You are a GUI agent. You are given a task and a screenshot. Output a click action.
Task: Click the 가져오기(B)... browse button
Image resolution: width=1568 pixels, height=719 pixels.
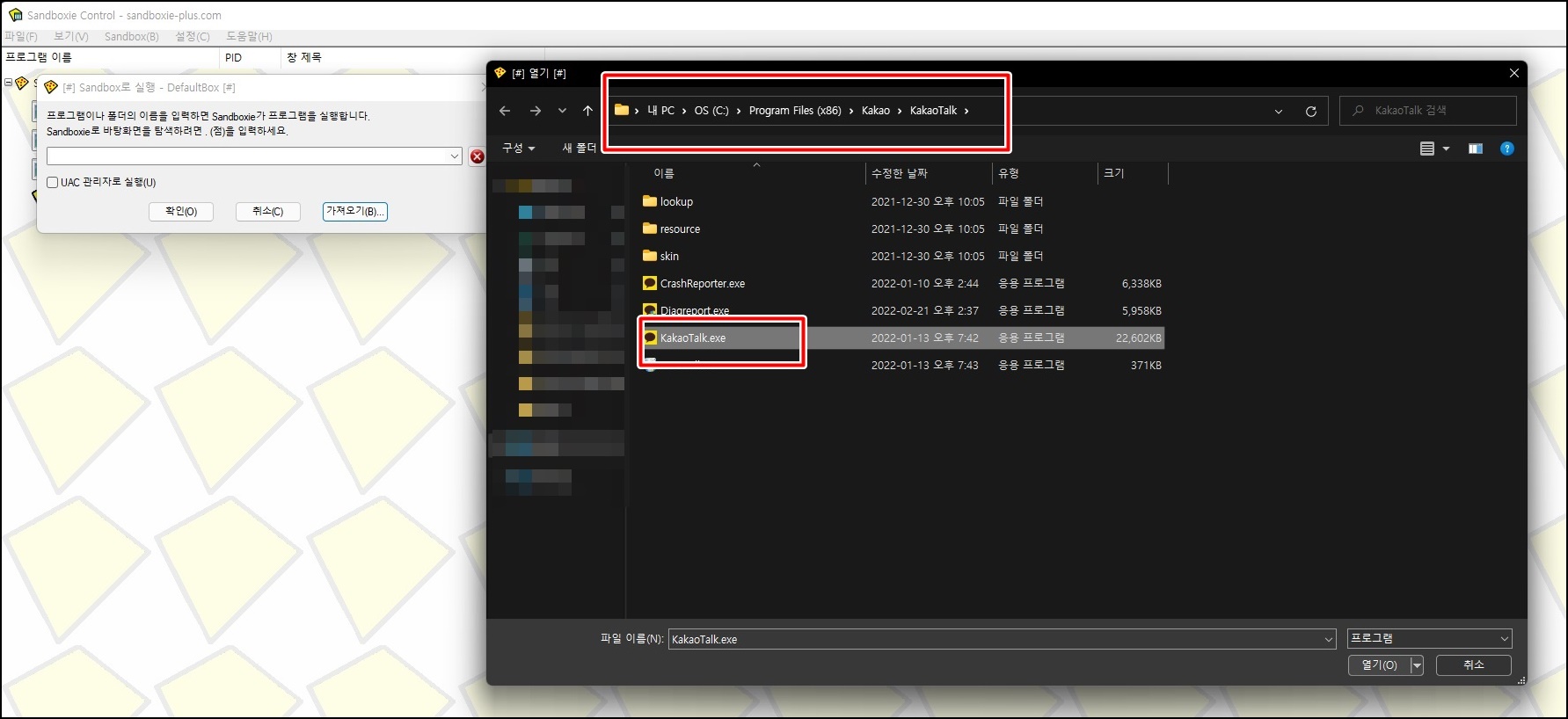pos(355,211)
